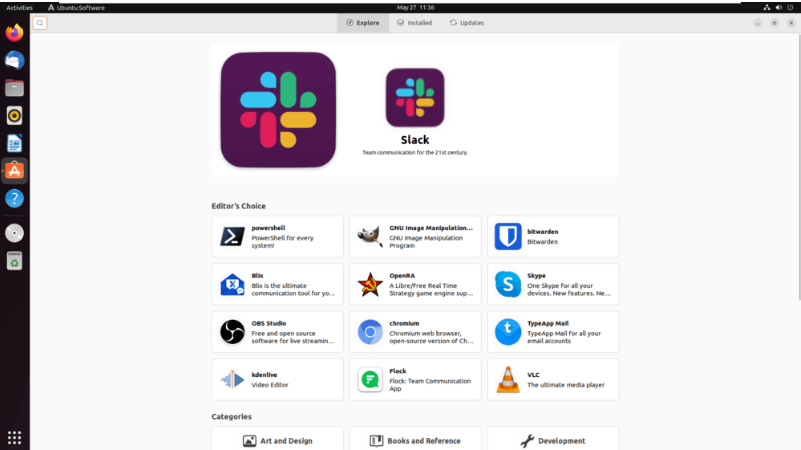The width and height of the screenshot is (801, 450).
Task: Open the search button in header bar
Action: (x=40, y=23)
